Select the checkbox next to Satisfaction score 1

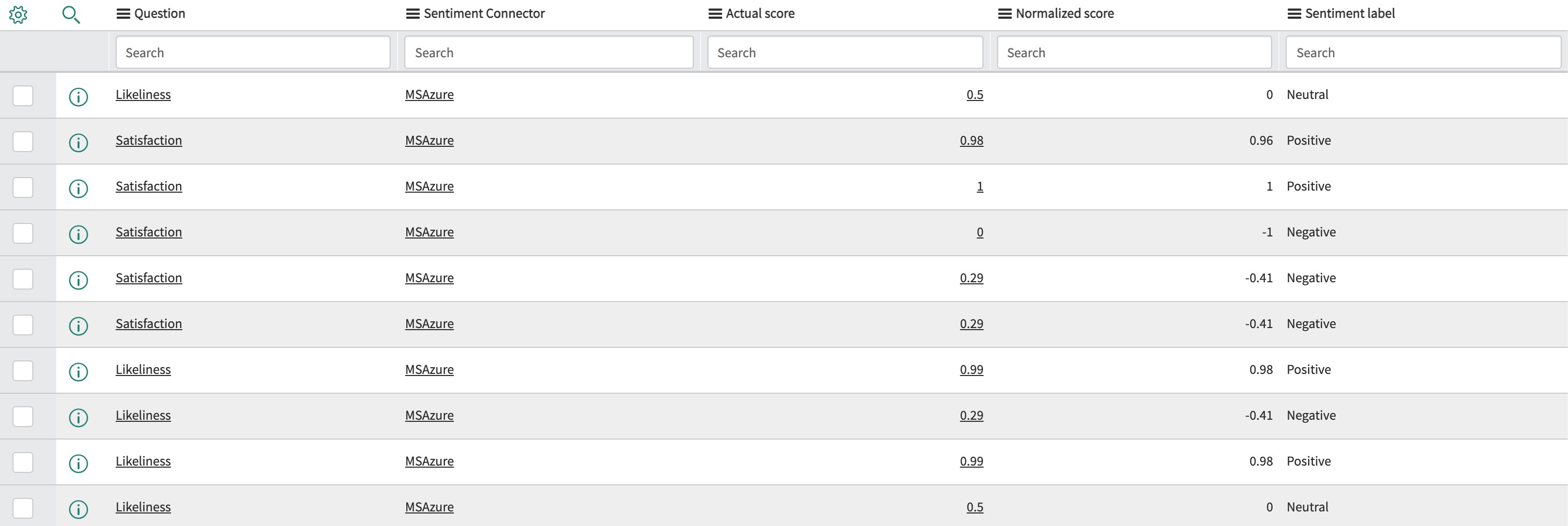pos(22,187)
